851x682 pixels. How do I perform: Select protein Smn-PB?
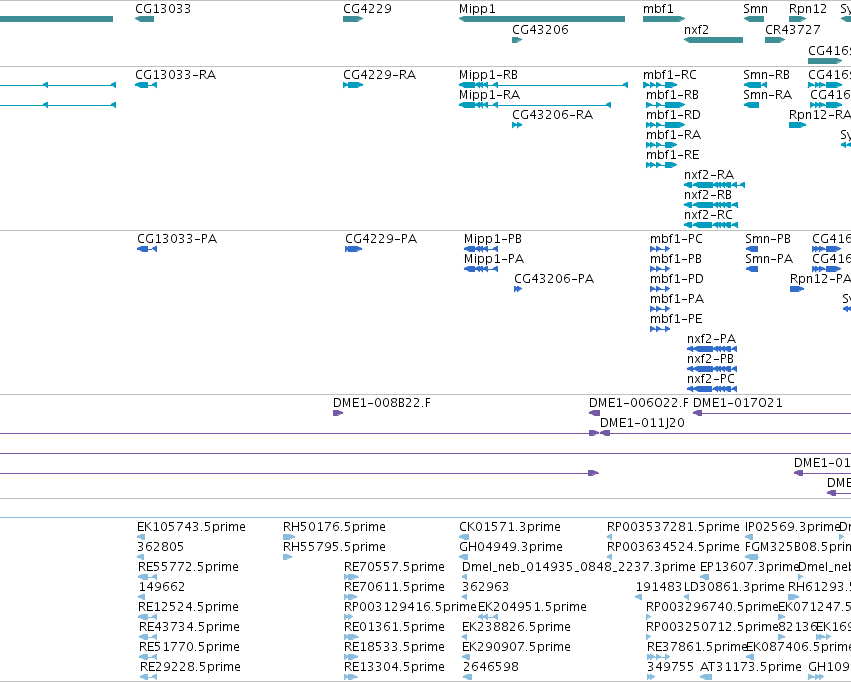click(752, 249)
